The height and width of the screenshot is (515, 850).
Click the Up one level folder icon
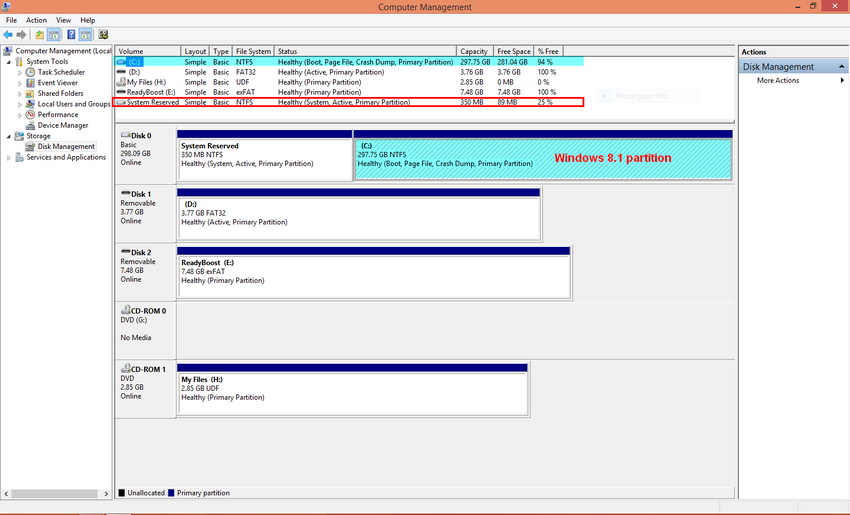(x=40, y=35)
